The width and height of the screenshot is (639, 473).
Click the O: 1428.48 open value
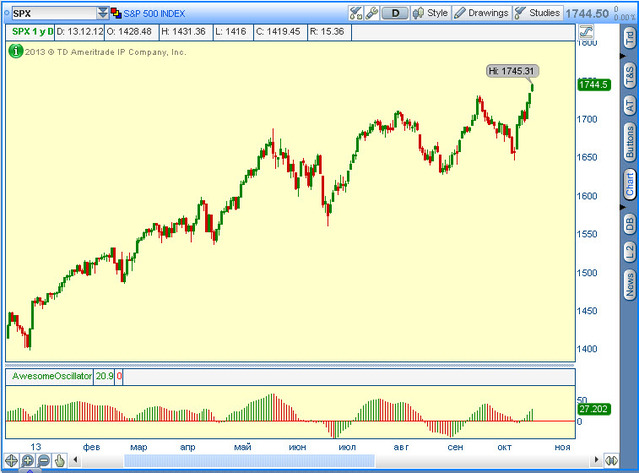coord(129,32)
